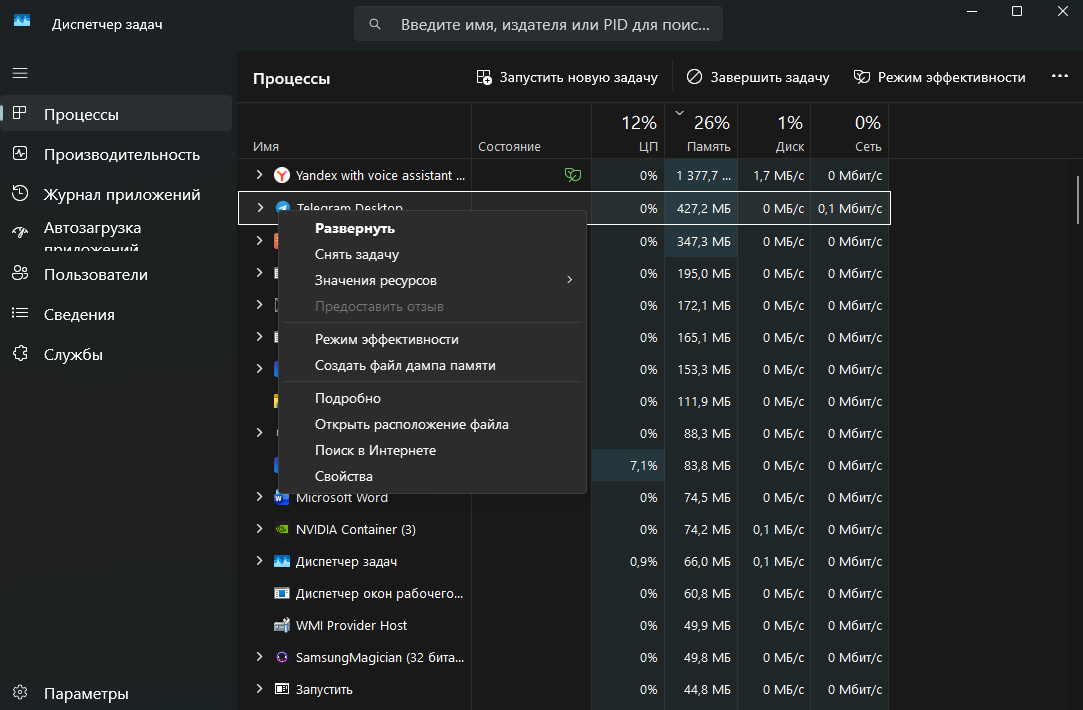Click the 427,2 МБ memory cell
This screenshot has height=710, width=1083.
coord(701,208)
